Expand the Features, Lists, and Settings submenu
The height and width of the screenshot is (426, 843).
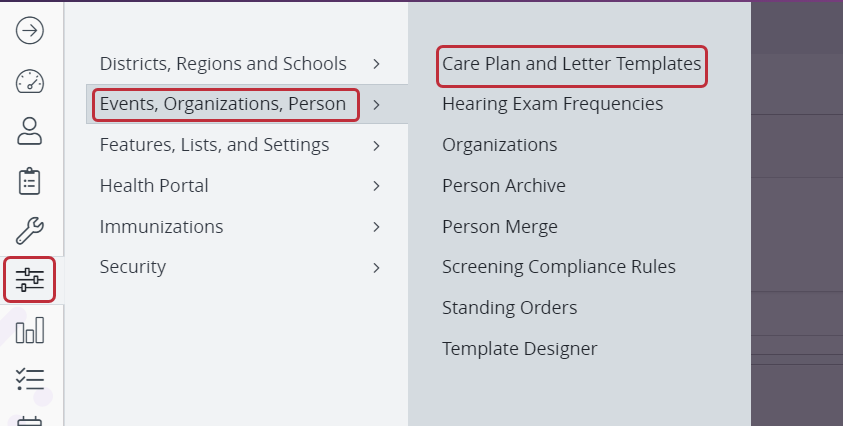tap(376, 145)
